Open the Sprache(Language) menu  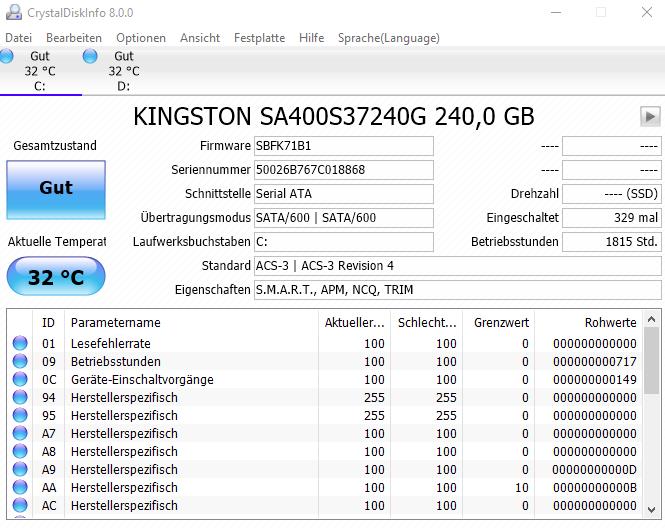(388, 38)
